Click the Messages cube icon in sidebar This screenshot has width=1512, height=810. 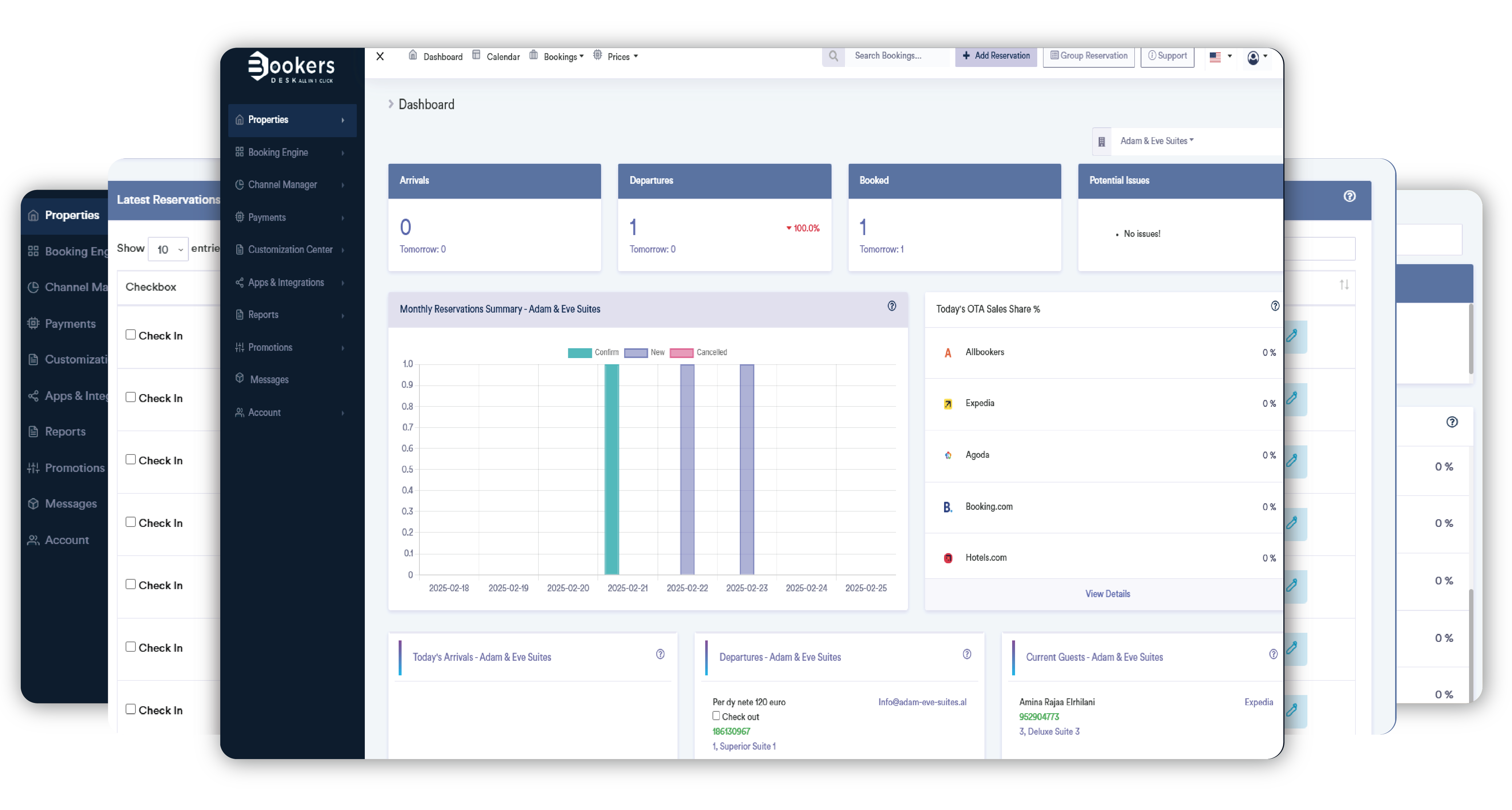point(240,378)
